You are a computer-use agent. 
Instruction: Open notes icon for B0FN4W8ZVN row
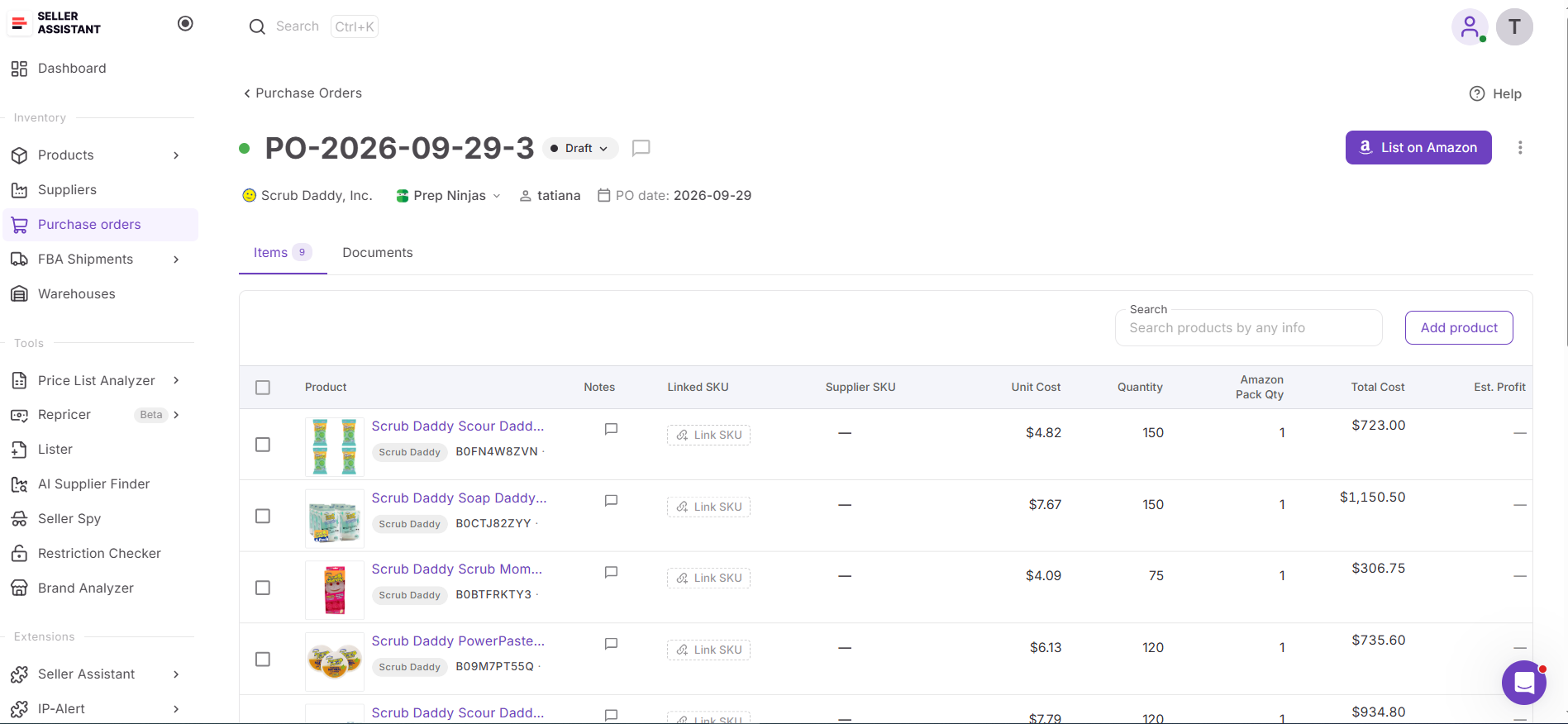click(611, 429)
